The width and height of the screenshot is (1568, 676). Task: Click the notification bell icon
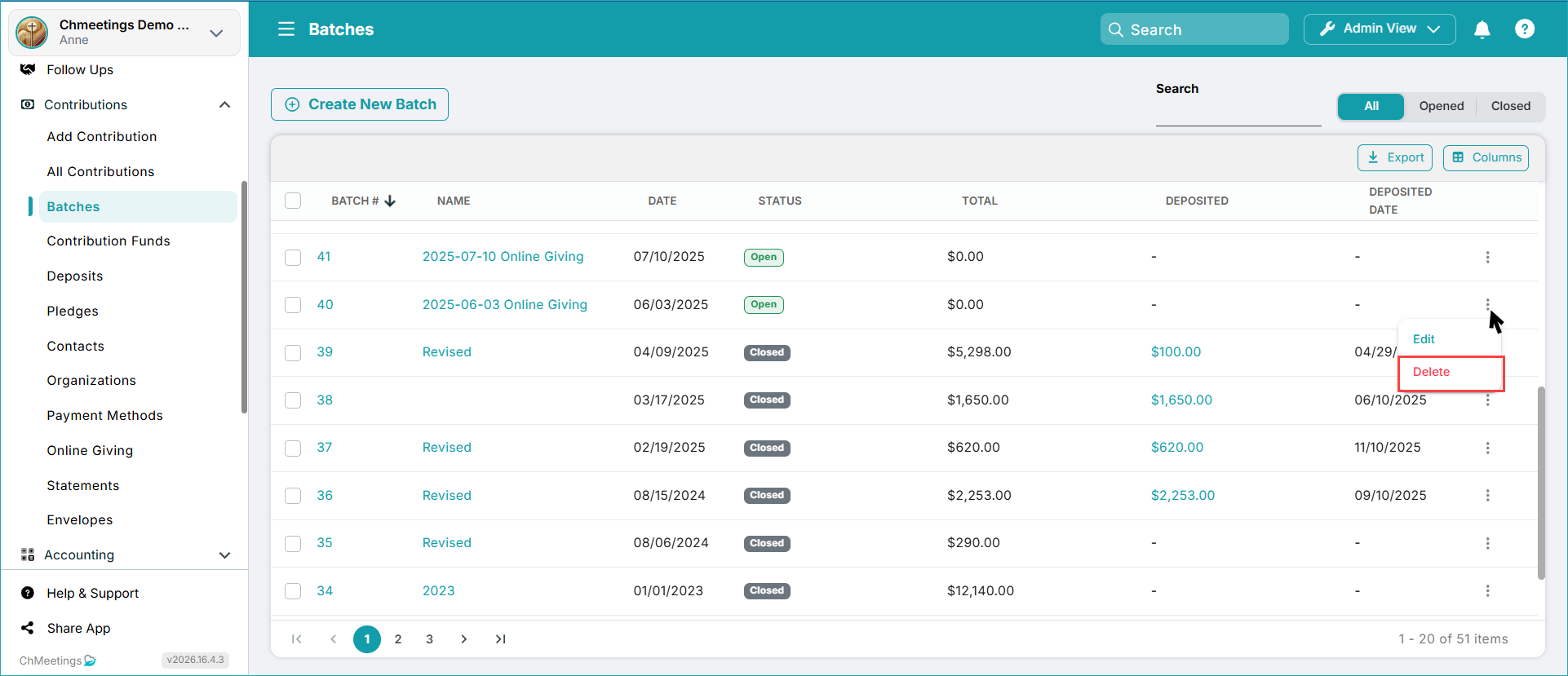tap(1482, 29)
